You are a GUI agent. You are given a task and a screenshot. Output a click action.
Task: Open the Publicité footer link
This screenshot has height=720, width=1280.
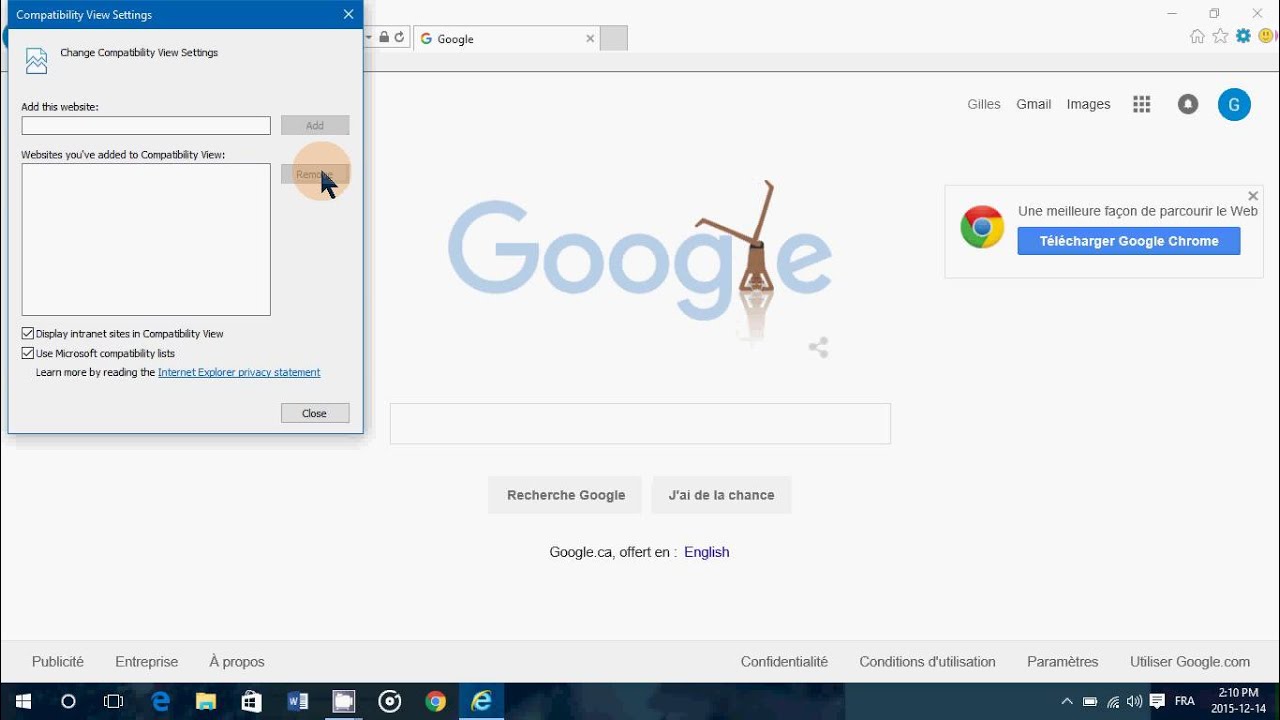click(58, 662)
